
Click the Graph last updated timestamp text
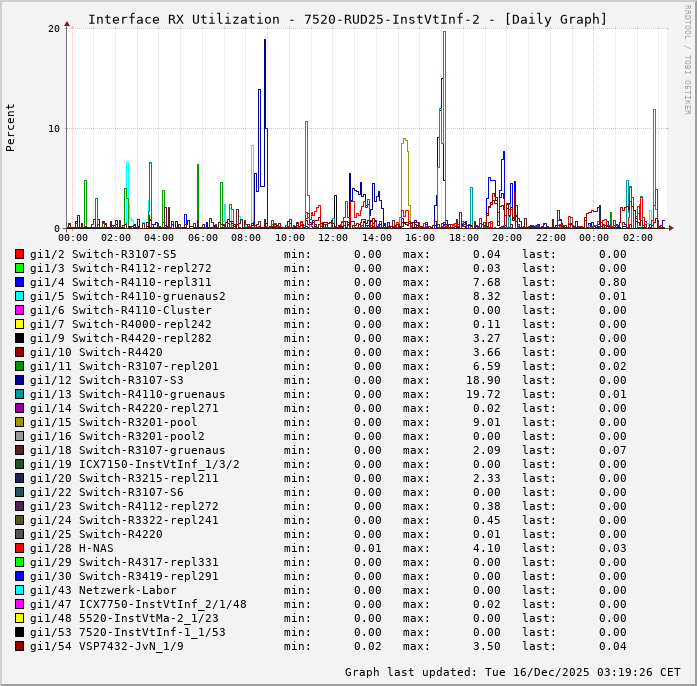click(512, 672)
